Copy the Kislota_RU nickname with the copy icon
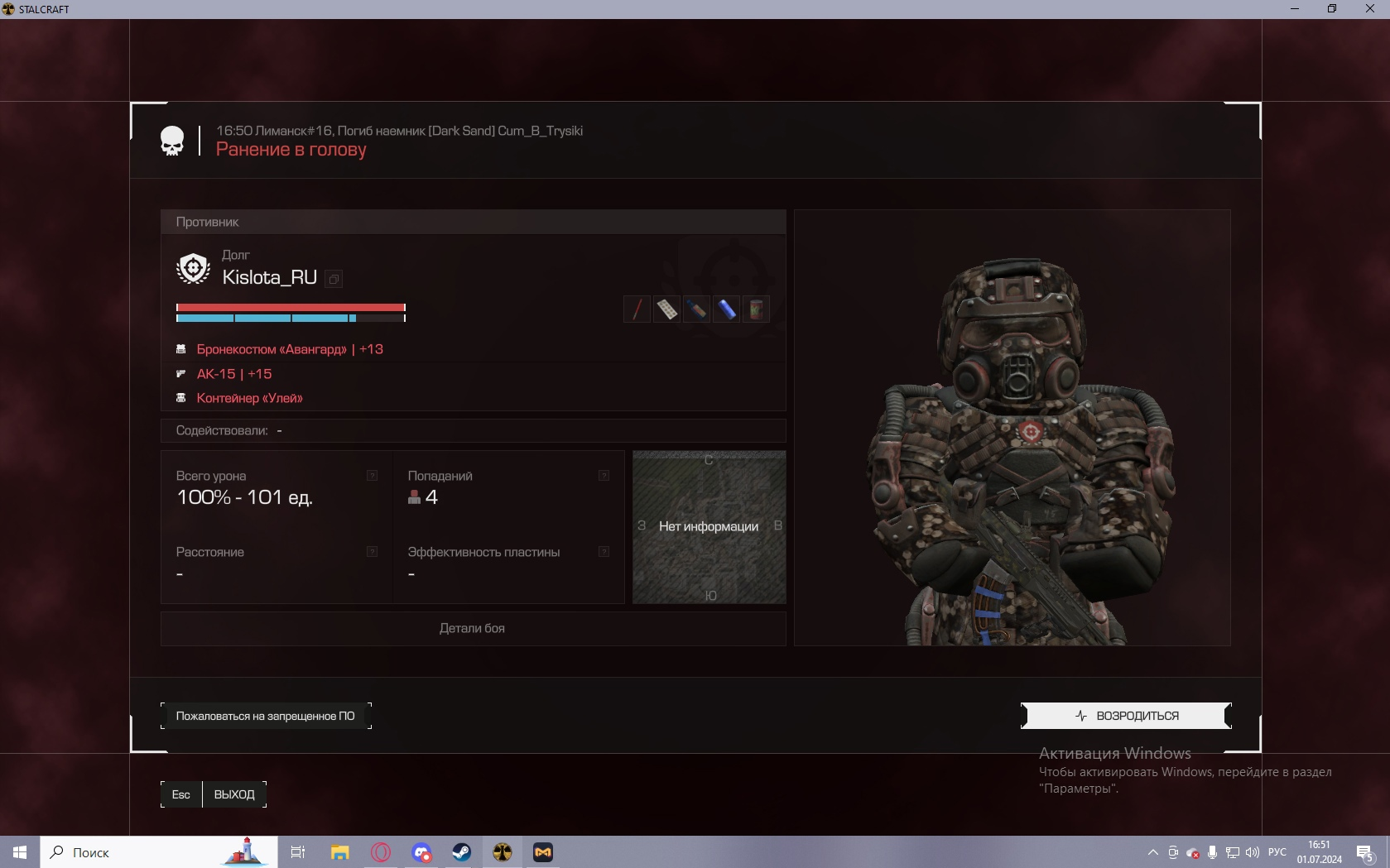Viewport: 1390px width, 868px height. click(334, 280)
